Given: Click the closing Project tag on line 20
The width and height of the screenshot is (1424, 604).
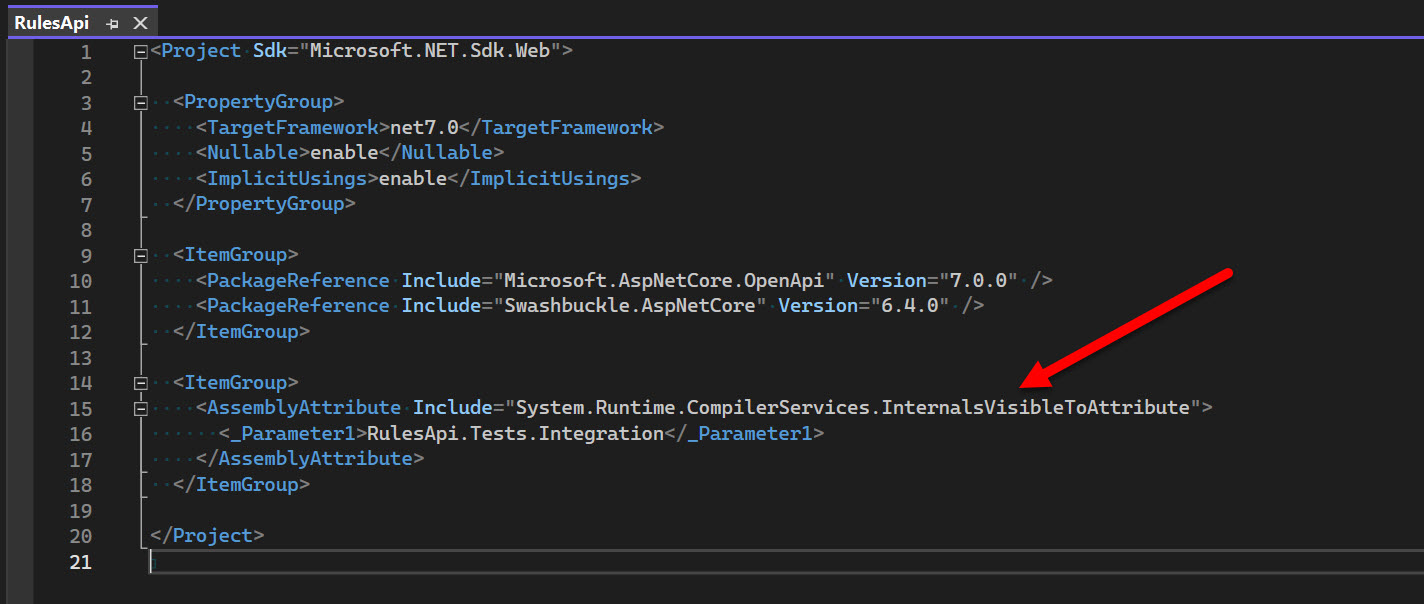Looking at the screenshot, I should 207,536.
